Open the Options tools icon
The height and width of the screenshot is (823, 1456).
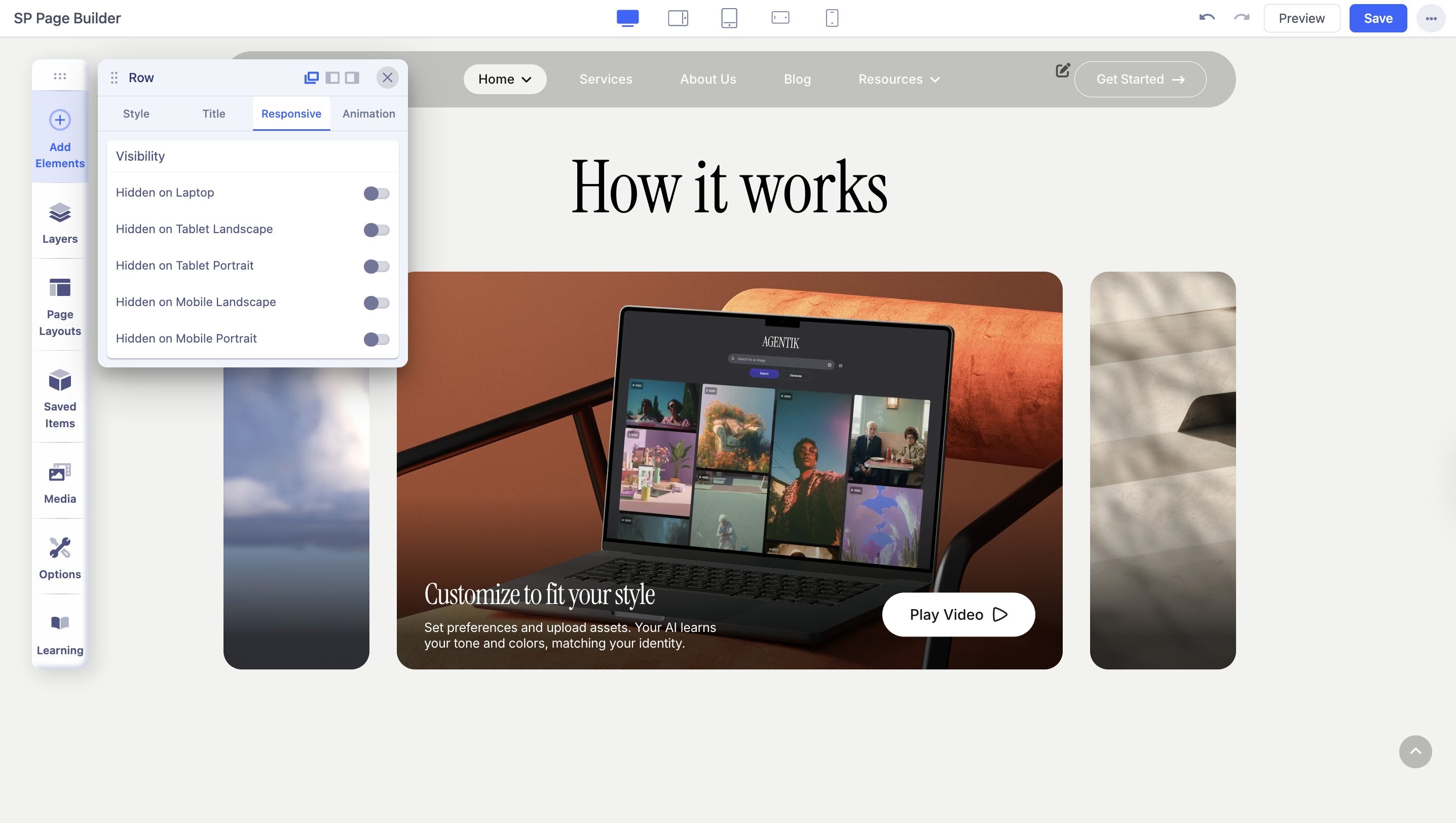pyautogui.click(x=60, y=558)
